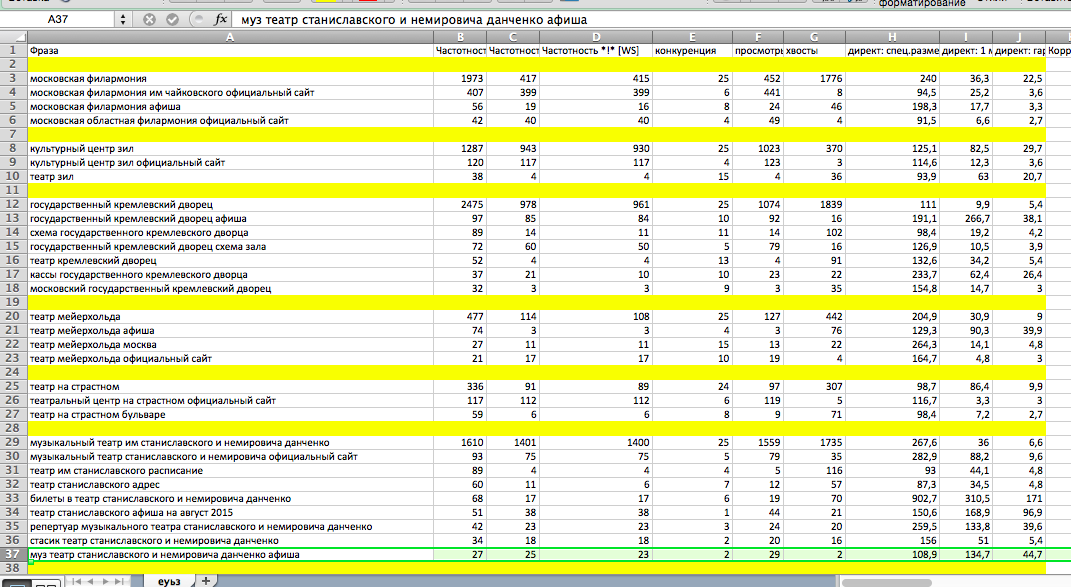The width and height of the screenshot is (1071, 587).
Task: Select cell государственный кремлевский дворец
Action: pos(230,204)
